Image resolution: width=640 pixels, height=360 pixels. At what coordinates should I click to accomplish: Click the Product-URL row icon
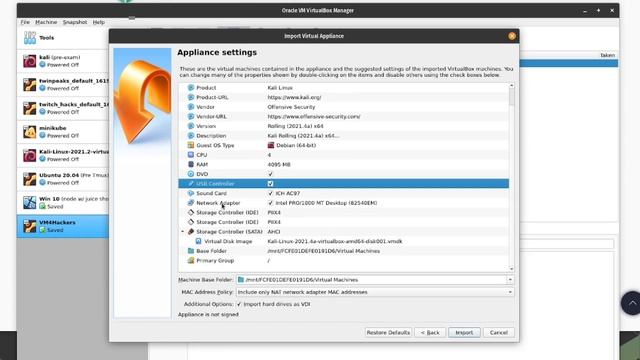pyautogui.click(x=191, y=97)
